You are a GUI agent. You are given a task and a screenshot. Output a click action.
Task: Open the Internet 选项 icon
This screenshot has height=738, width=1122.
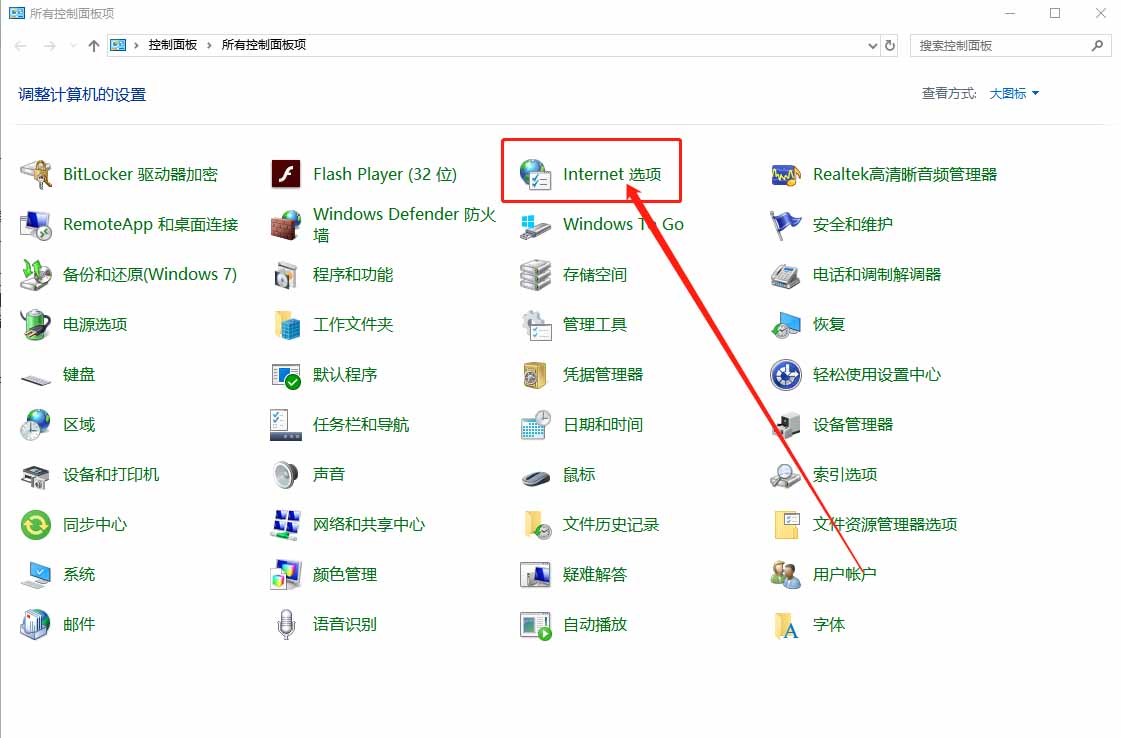point(536,174)
